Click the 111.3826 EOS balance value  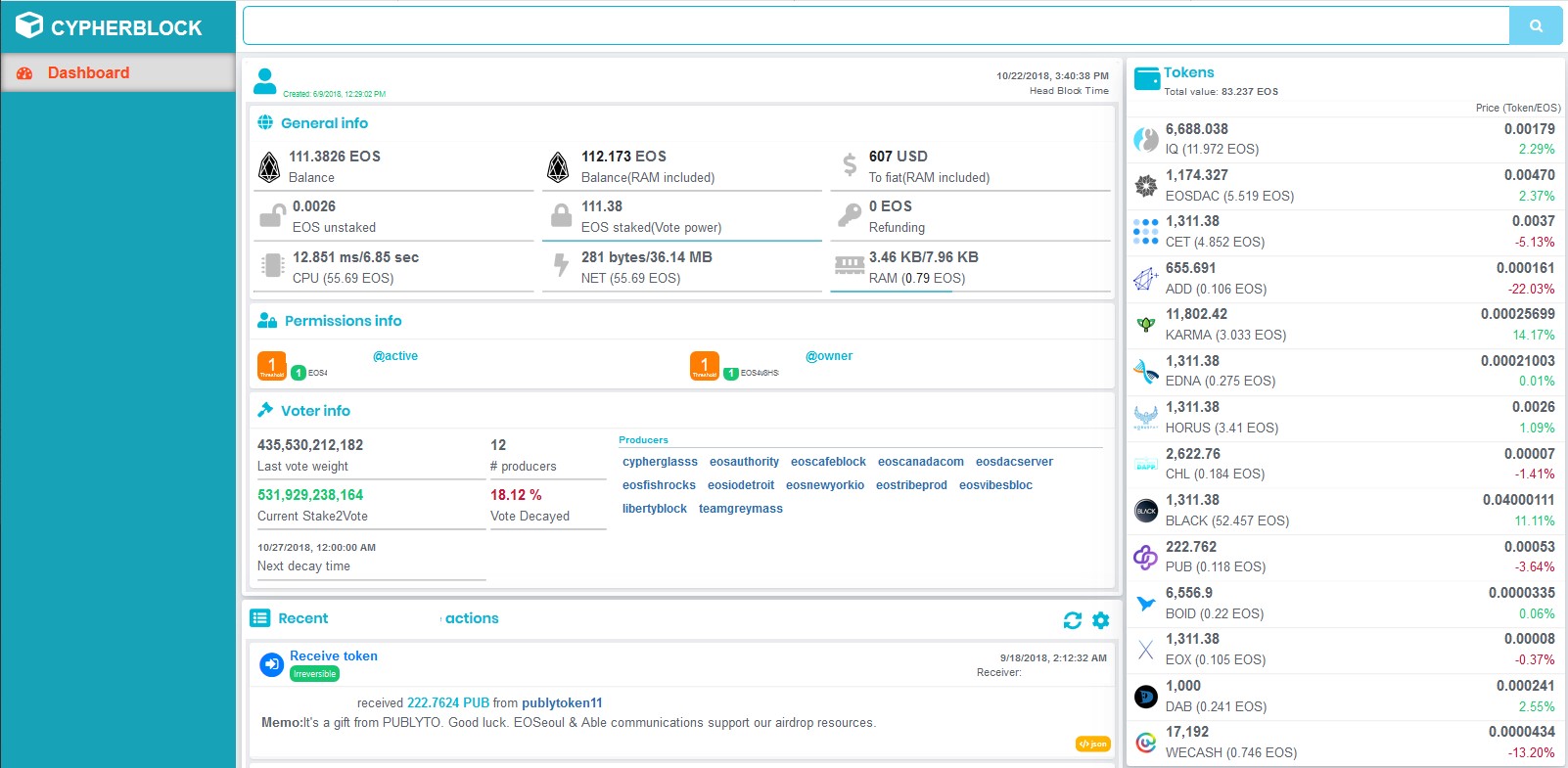pos(335,157)
